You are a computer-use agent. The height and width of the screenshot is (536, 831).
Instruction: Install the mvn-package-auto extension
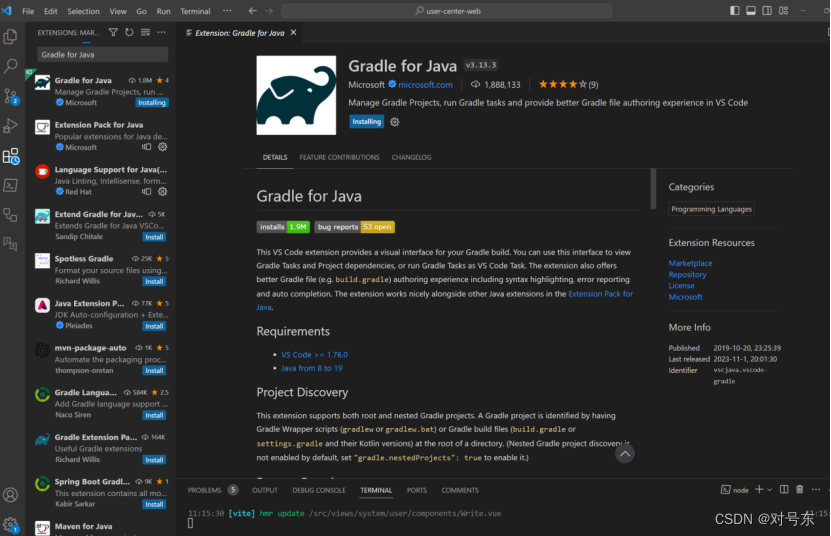coord(154,371)
